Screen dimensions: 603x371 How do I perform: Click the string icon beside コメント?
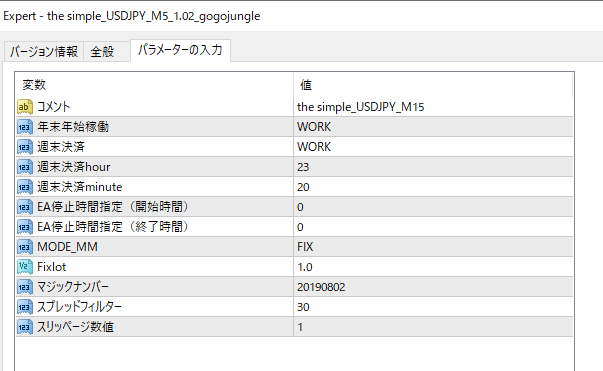point(25,107)
